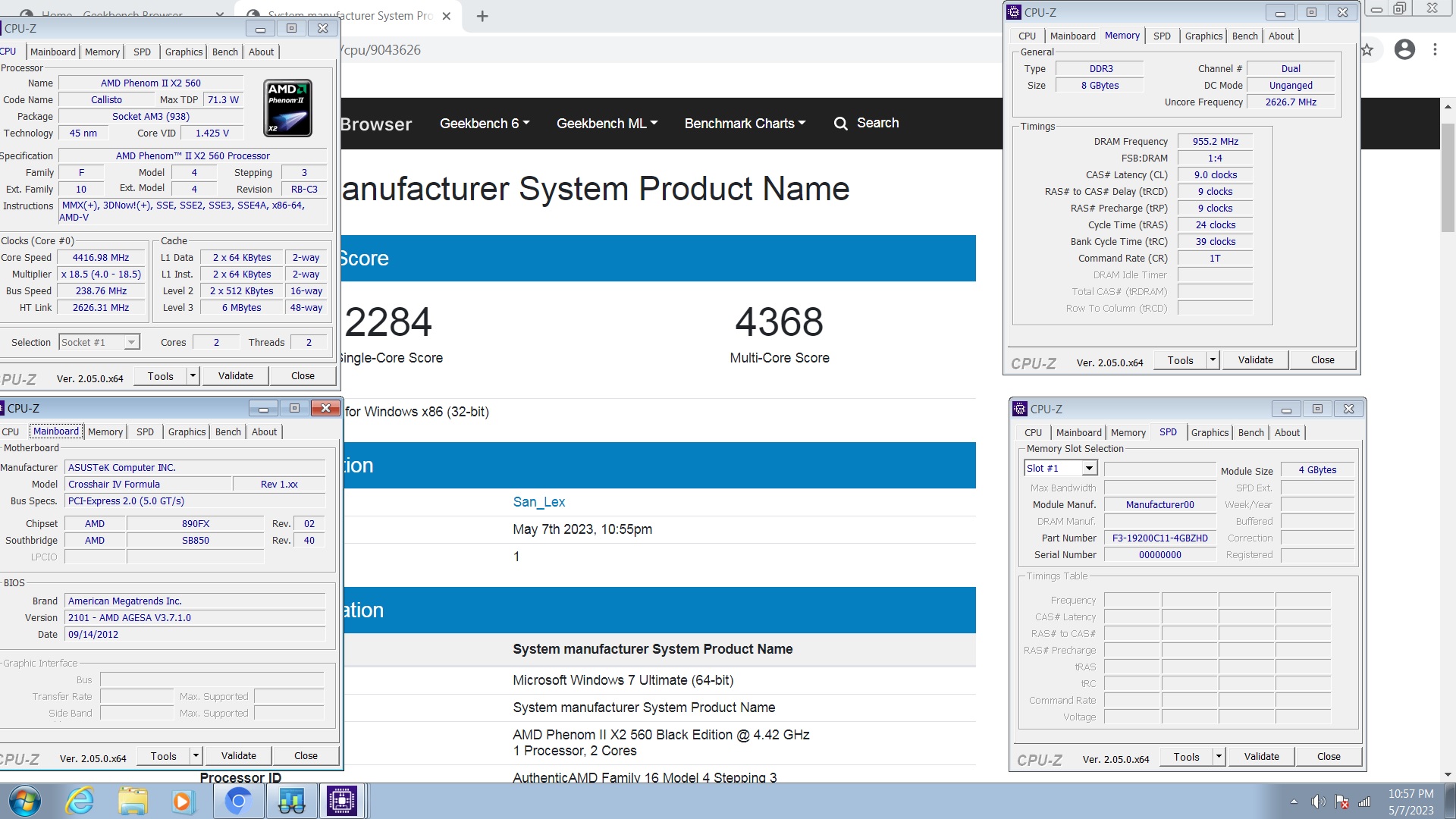Click Validate in SPD window
This screenshot has width=1456, height=819.
coord(1261,757)
